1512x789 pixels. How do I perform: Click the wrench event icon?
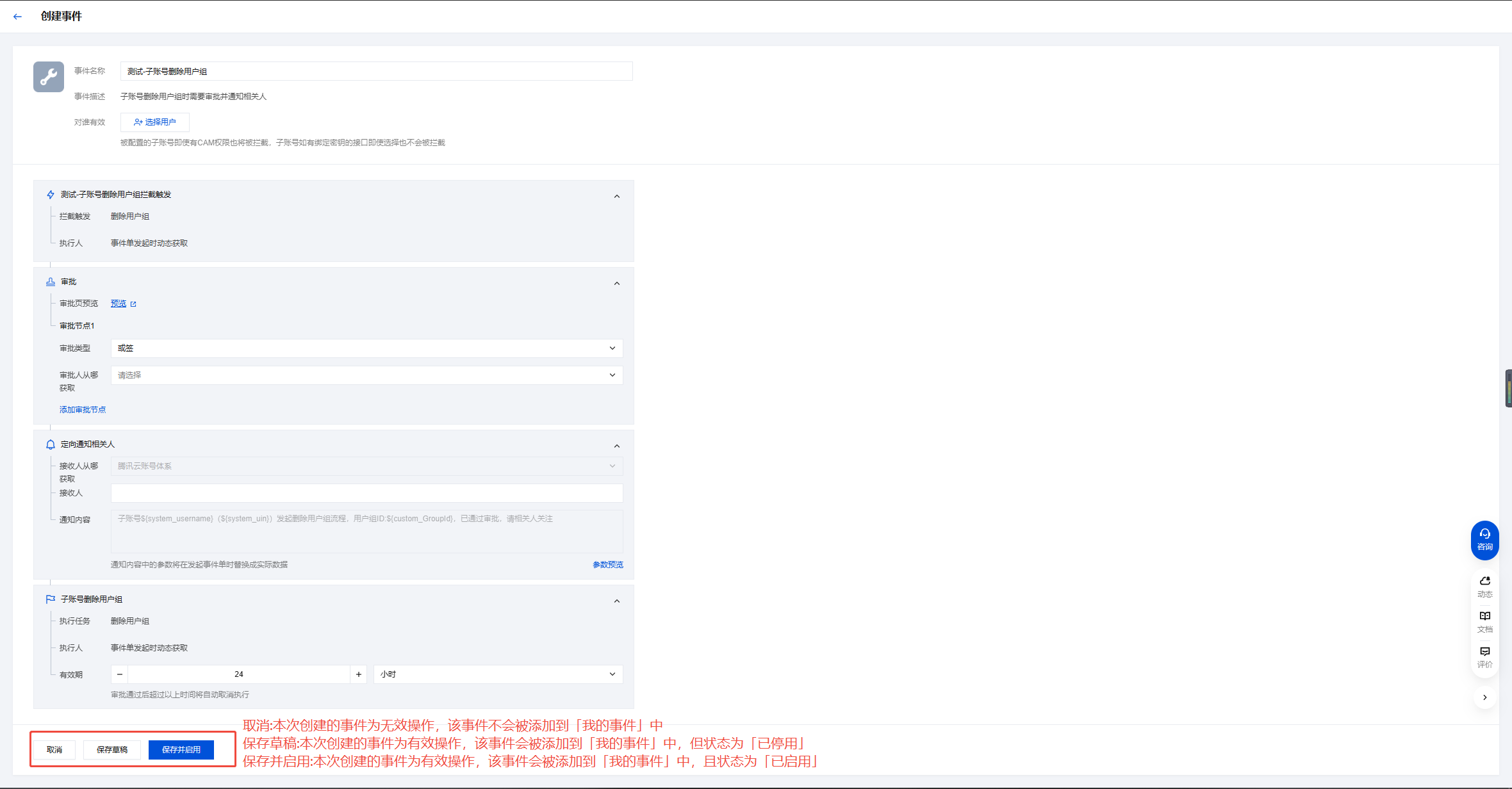[x=49, y=77]
